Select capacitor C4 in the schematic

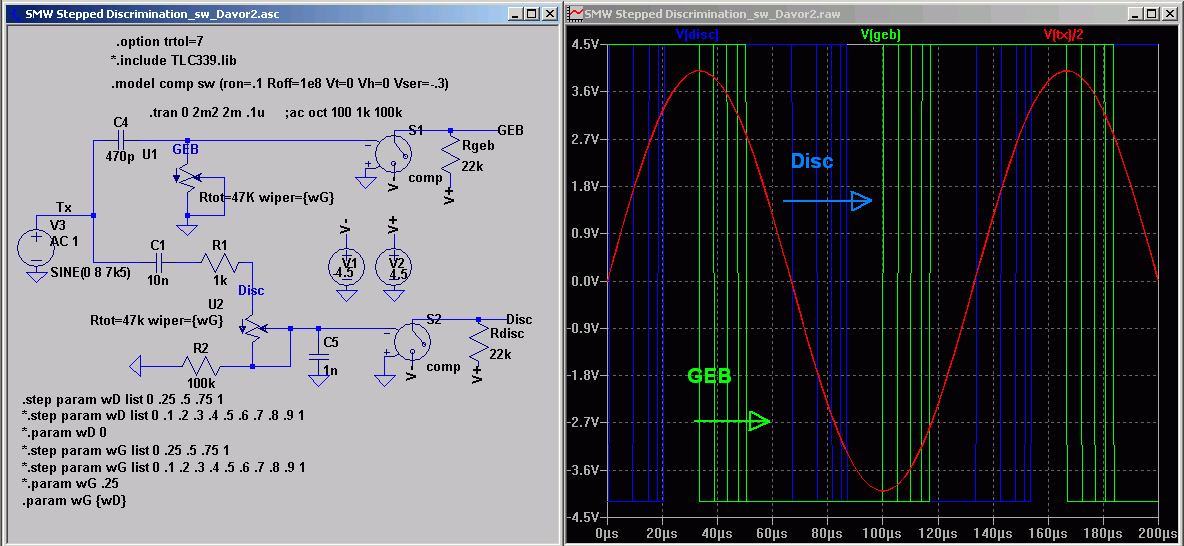tap(121, 141)
